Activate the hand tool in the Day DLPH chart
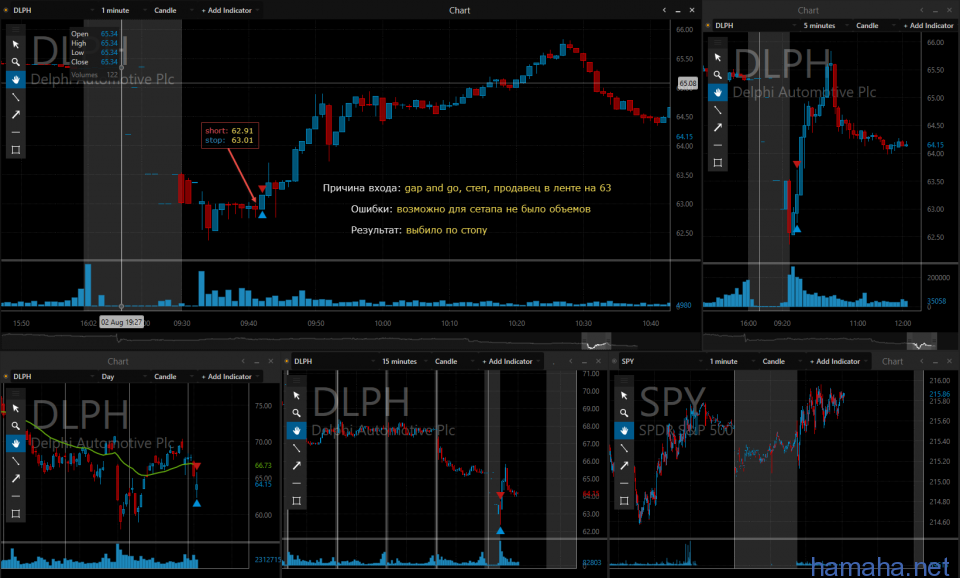The image size is (960, 578). (x=16, y=443)
